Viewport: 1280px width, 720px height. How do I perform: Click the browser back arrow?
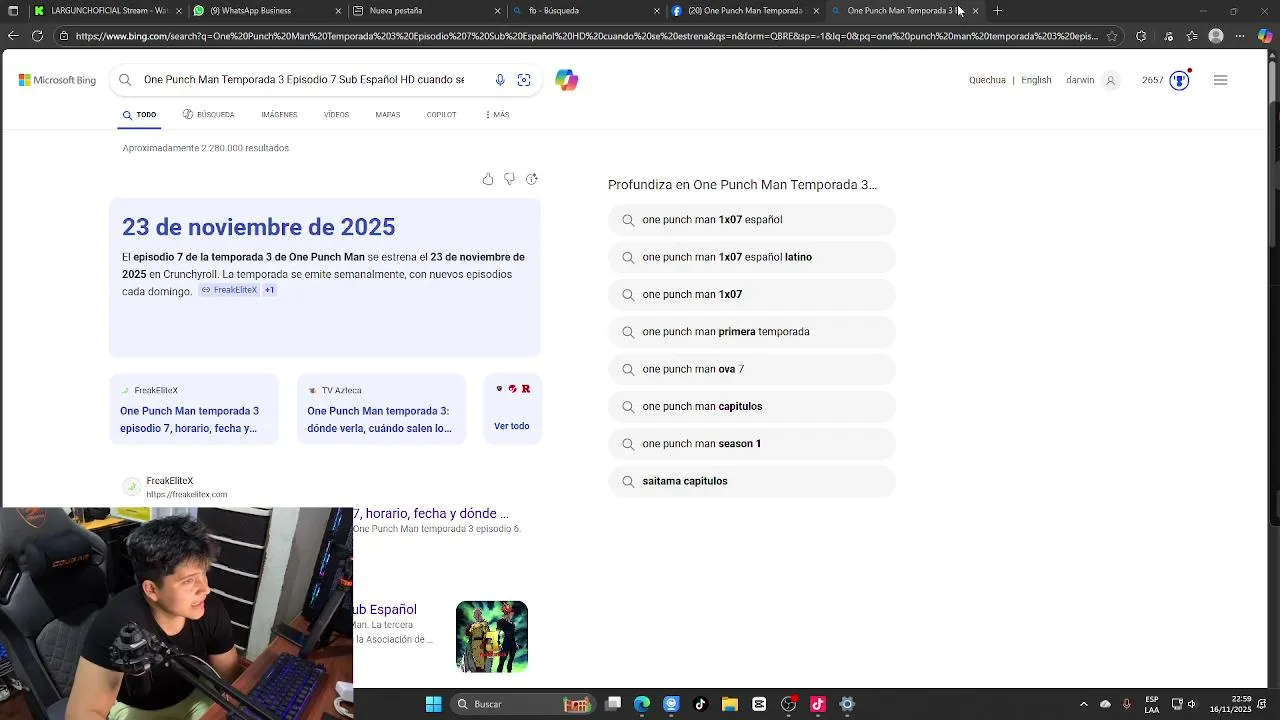13,36
